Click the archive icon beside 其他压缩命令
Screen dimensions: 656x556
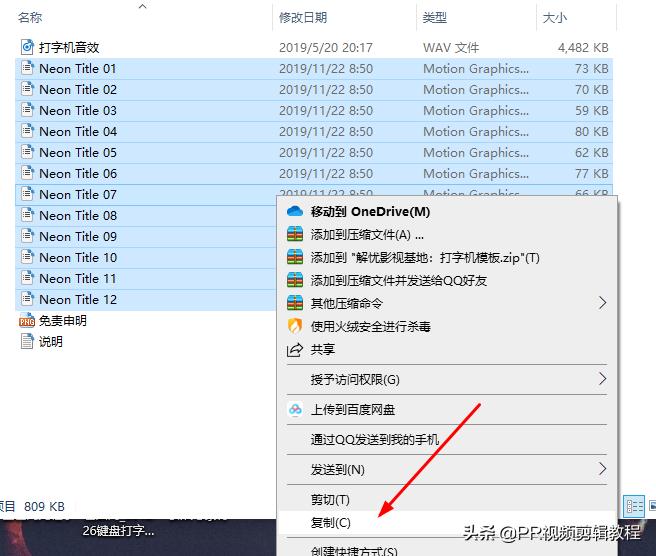pos(295,303)
